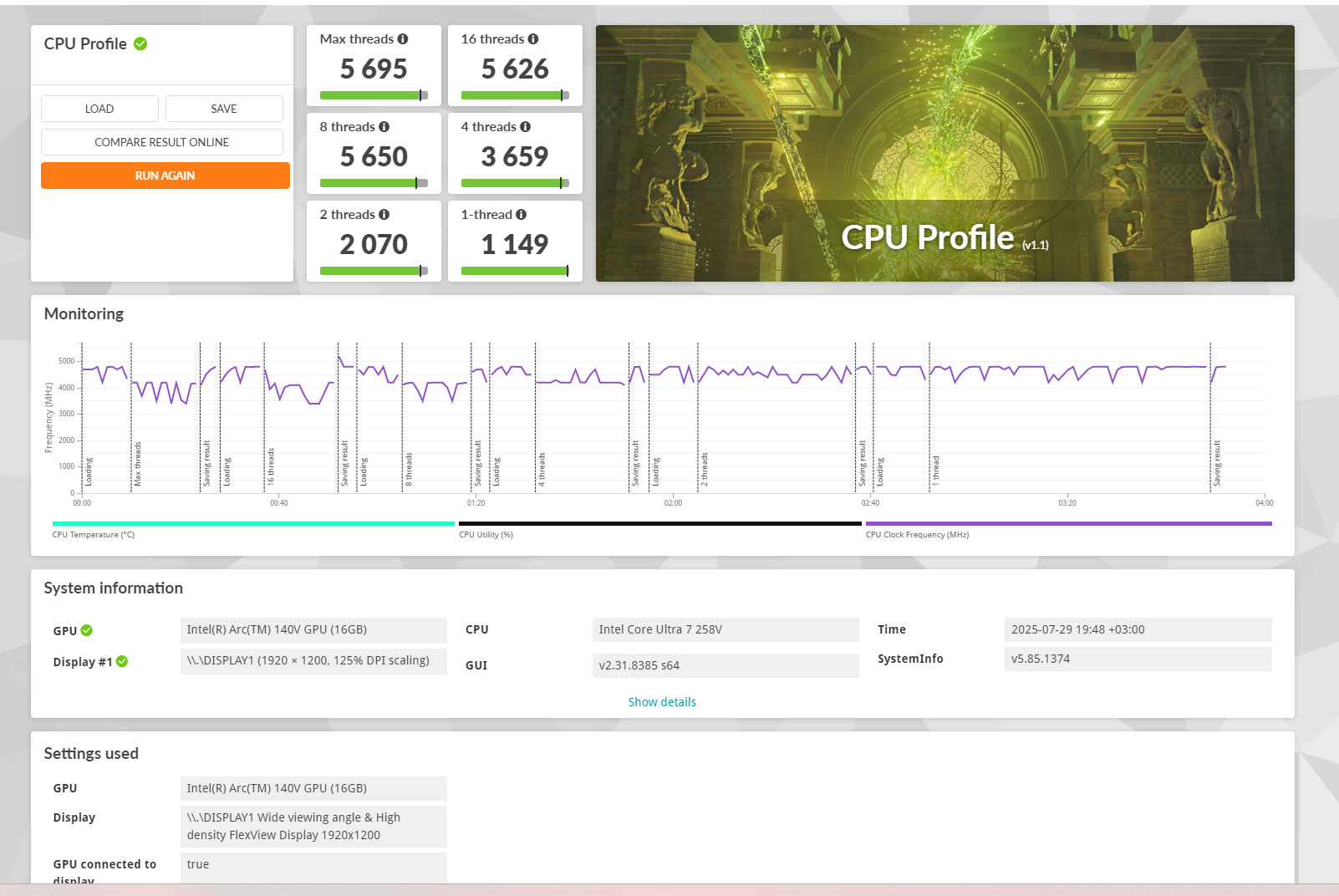The height and width of the screenshot is (896, 1339).
Task: Click the System information GPU value Arc 140V
Action: pos(313,630)
